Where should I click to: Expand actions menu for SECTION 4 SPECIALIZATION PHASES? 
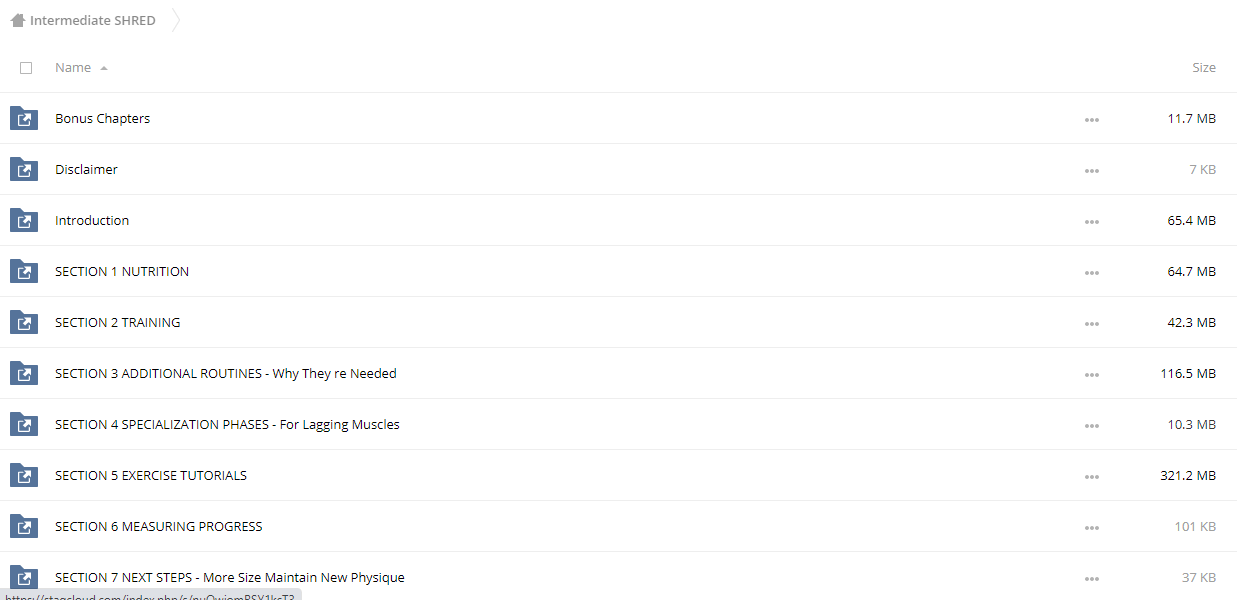(x=1091, y=426)
